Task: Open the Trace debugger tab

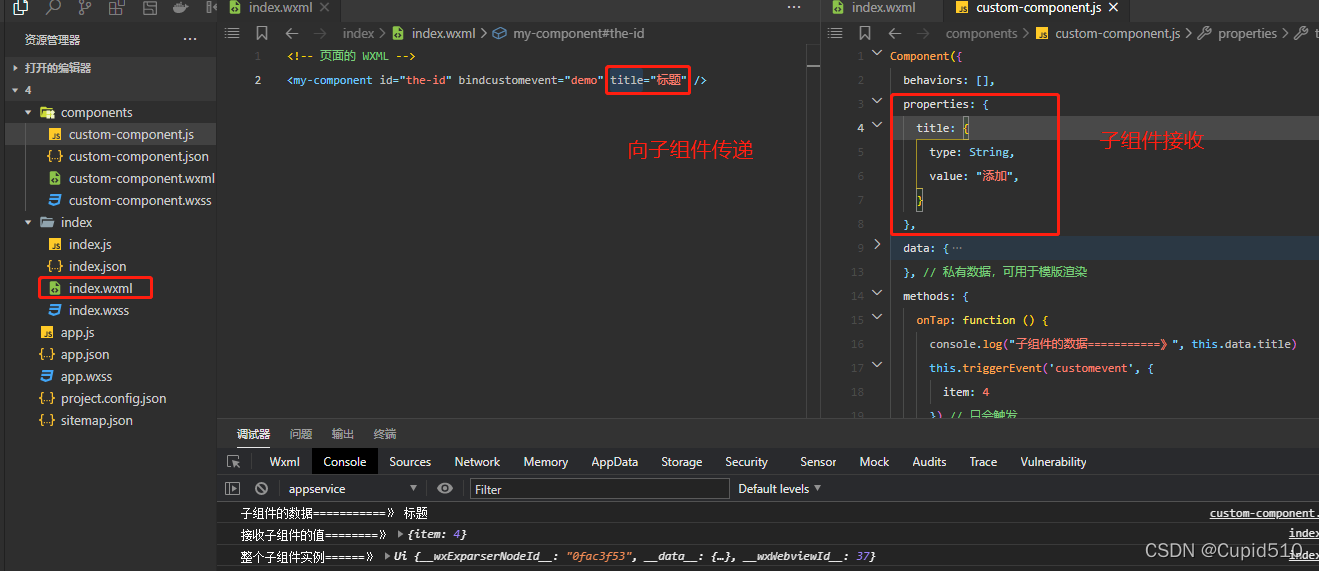Action: (x=983, y=462)
